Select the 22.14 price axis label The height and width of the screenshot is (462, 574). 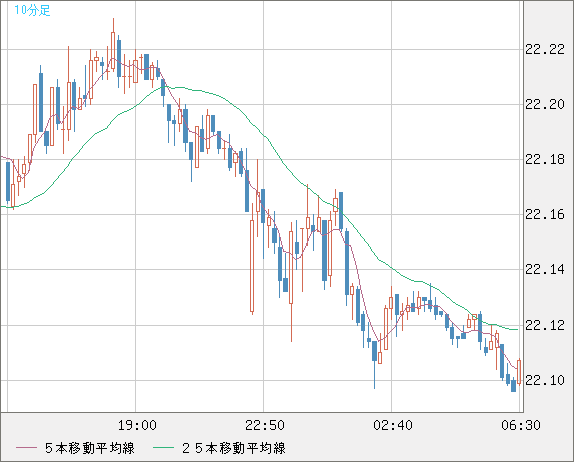545,270
